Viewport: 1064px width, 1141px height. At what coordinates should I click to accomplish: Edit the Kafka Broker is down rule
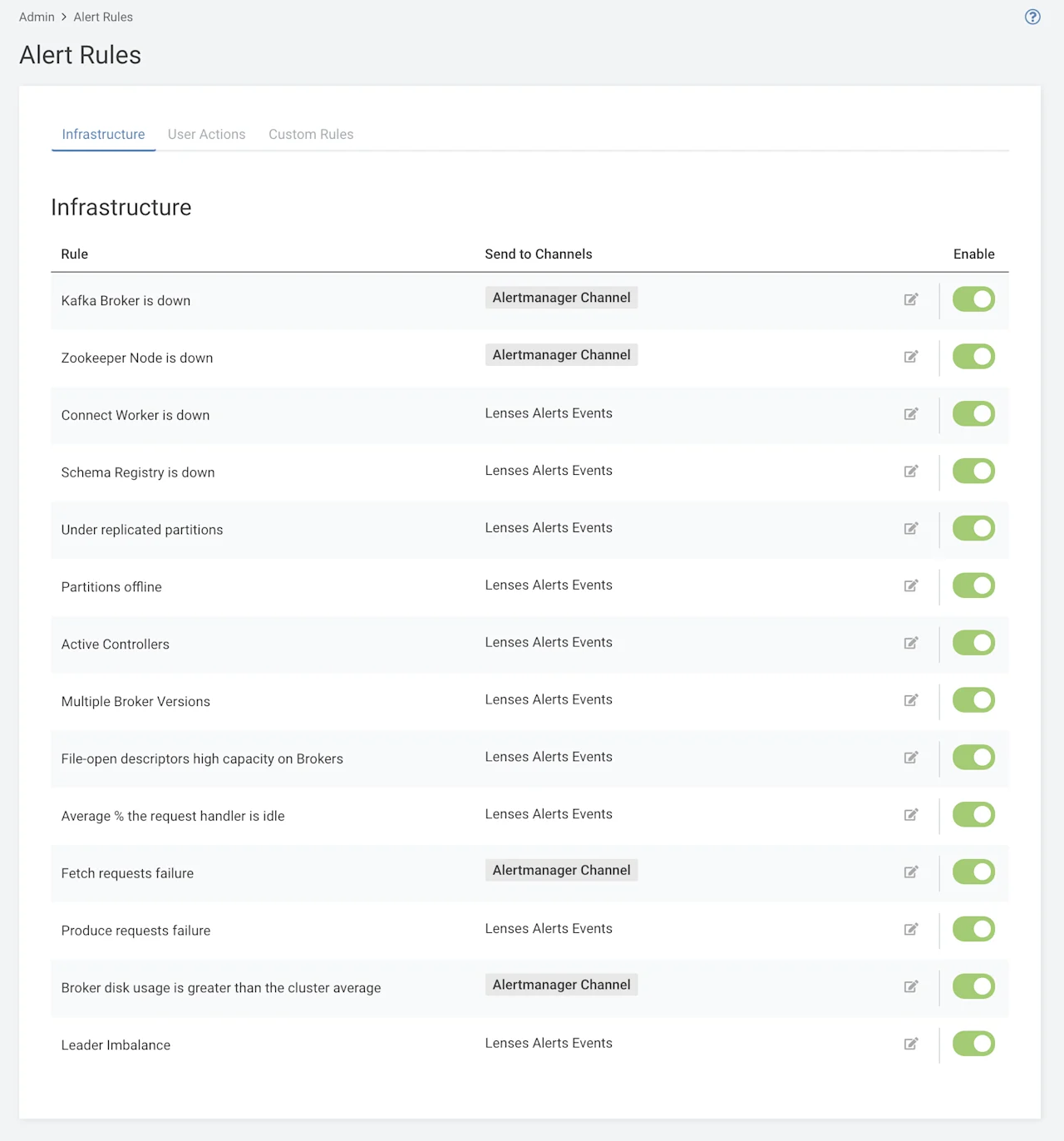(x=911, y=299)
